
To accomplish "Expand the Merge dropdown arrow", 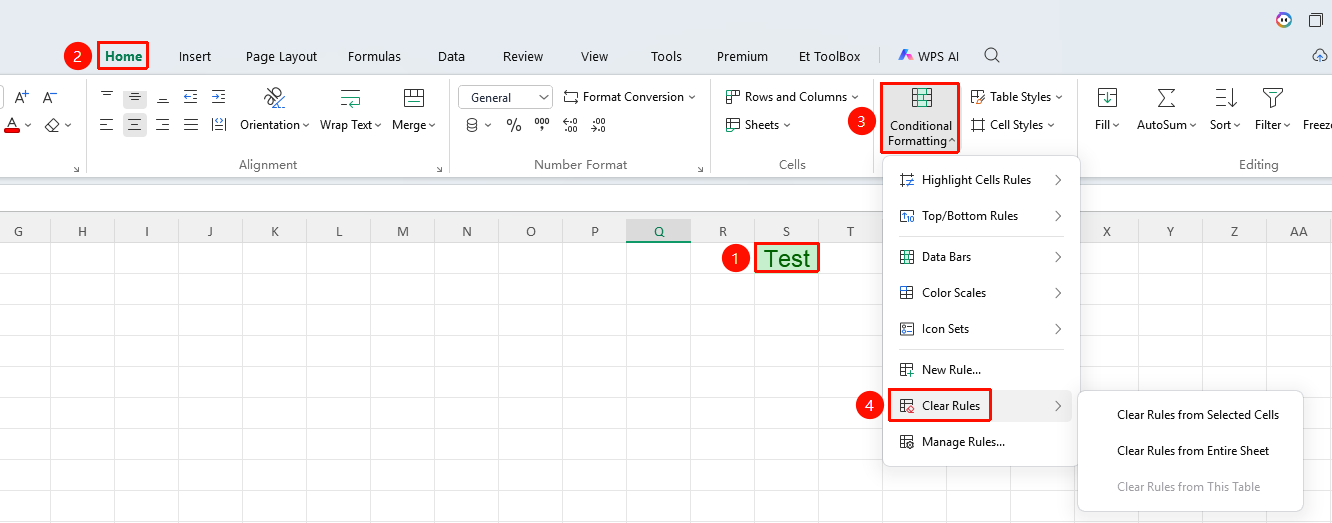I will coord(432,125).
